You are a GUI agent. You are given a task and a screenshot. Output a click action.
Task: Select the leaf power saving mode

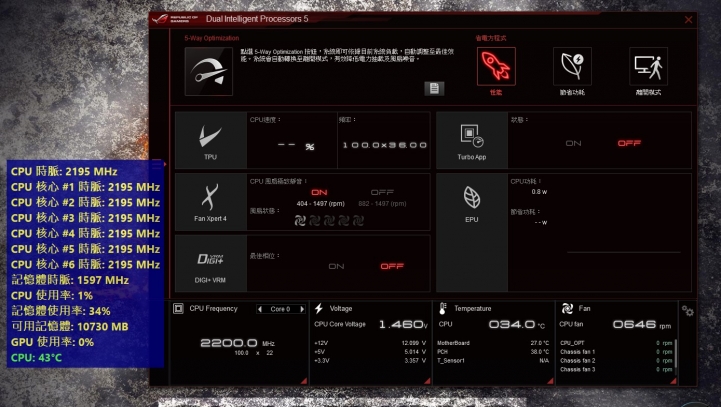pos(572,66)
